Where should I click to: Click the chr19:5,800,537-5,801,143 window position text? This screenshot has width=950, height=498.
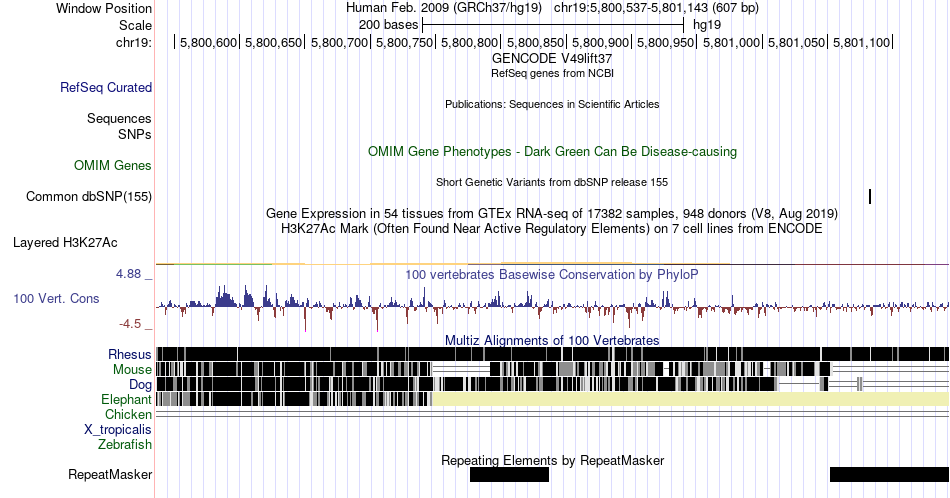pos(656,8)
